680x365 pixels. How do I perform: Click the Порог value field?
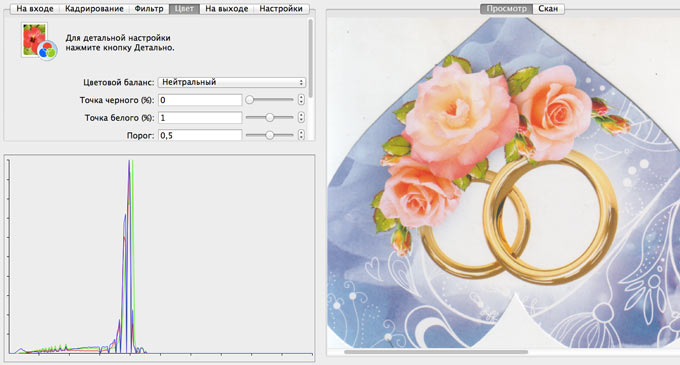point(200,135)
